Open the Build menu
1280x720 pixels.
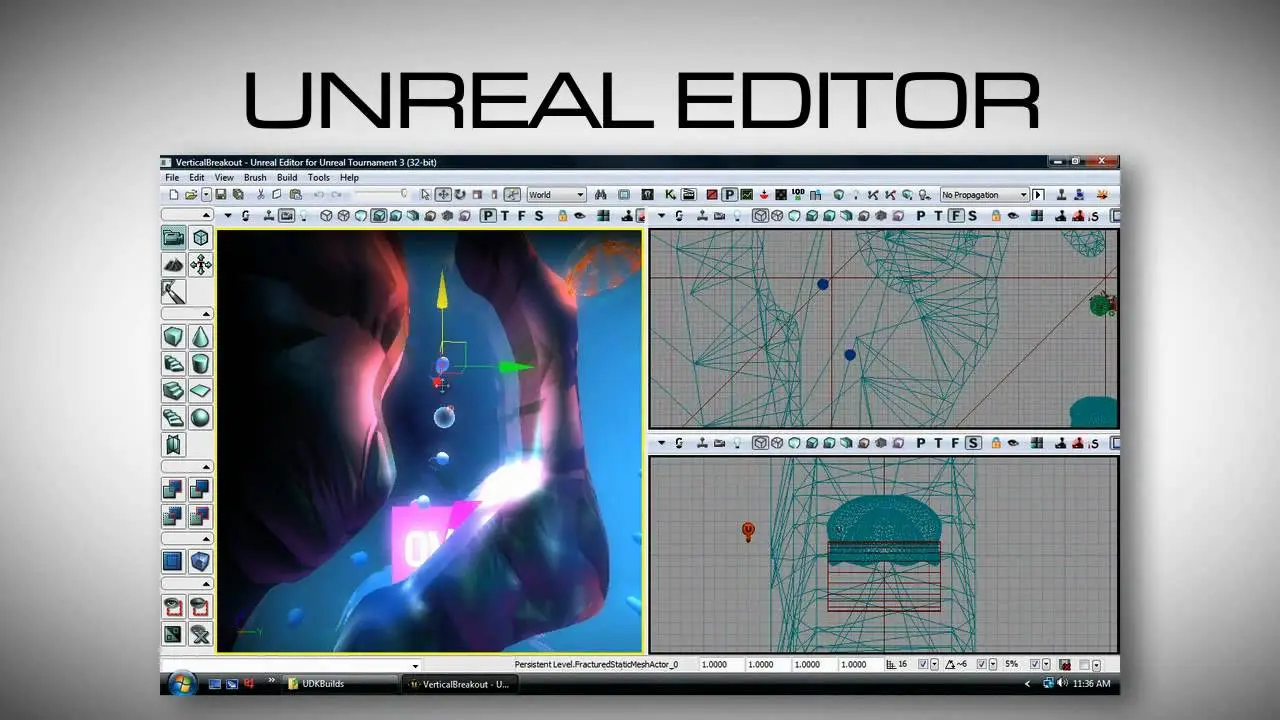pos(287,178)
